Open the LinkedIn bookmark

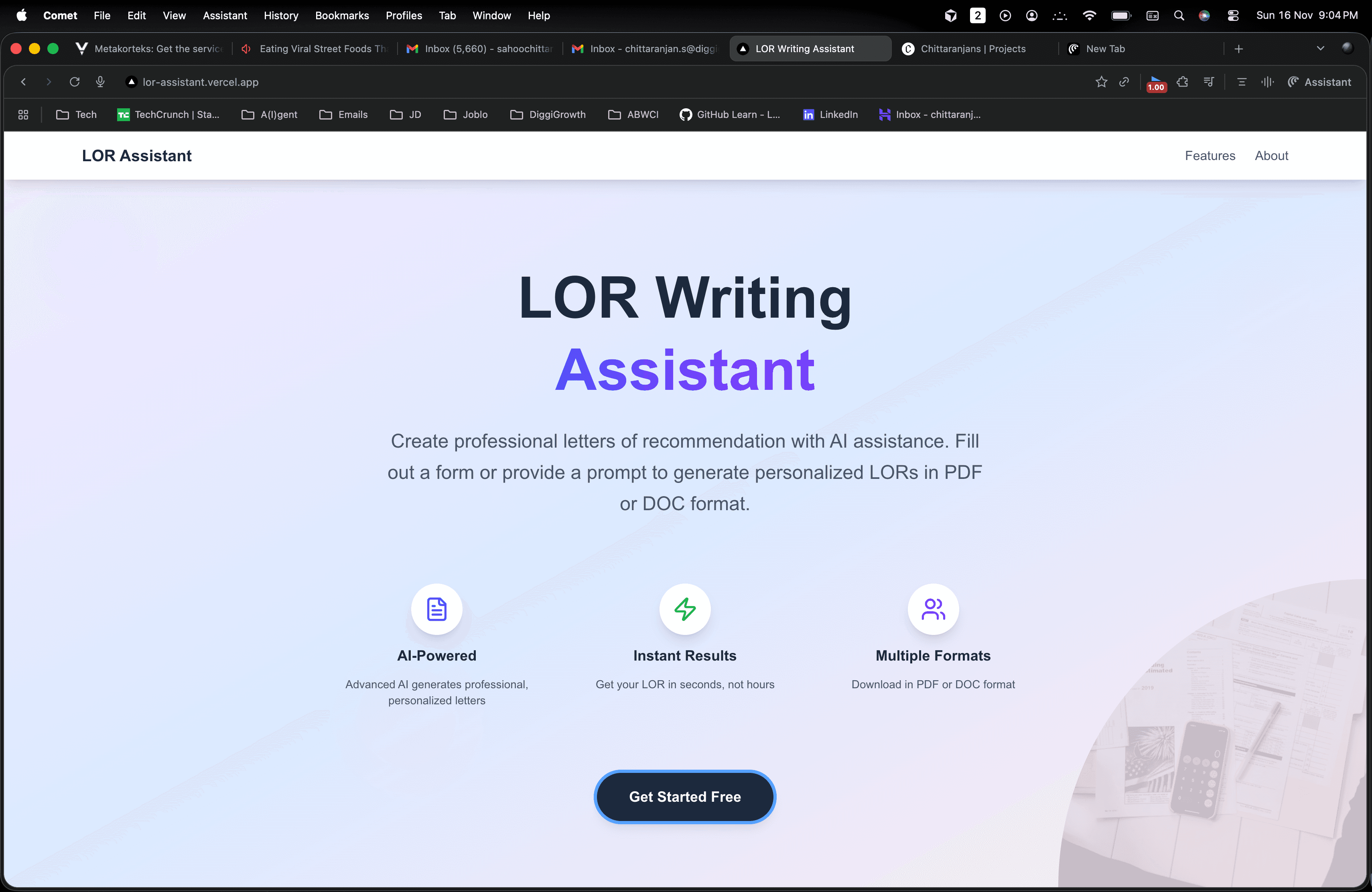830,115
